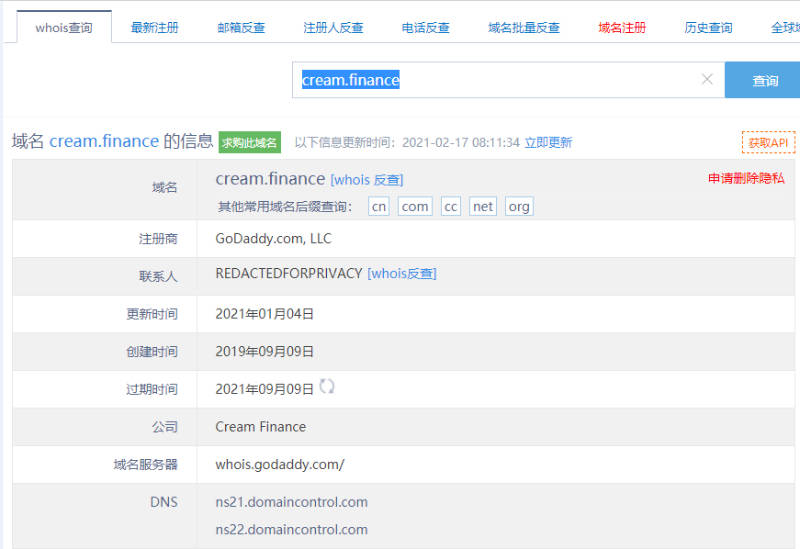Image resolution: width=800 pixels, height=549 pixels.
Task: Check the org suffix option
Action: point(519,206)
